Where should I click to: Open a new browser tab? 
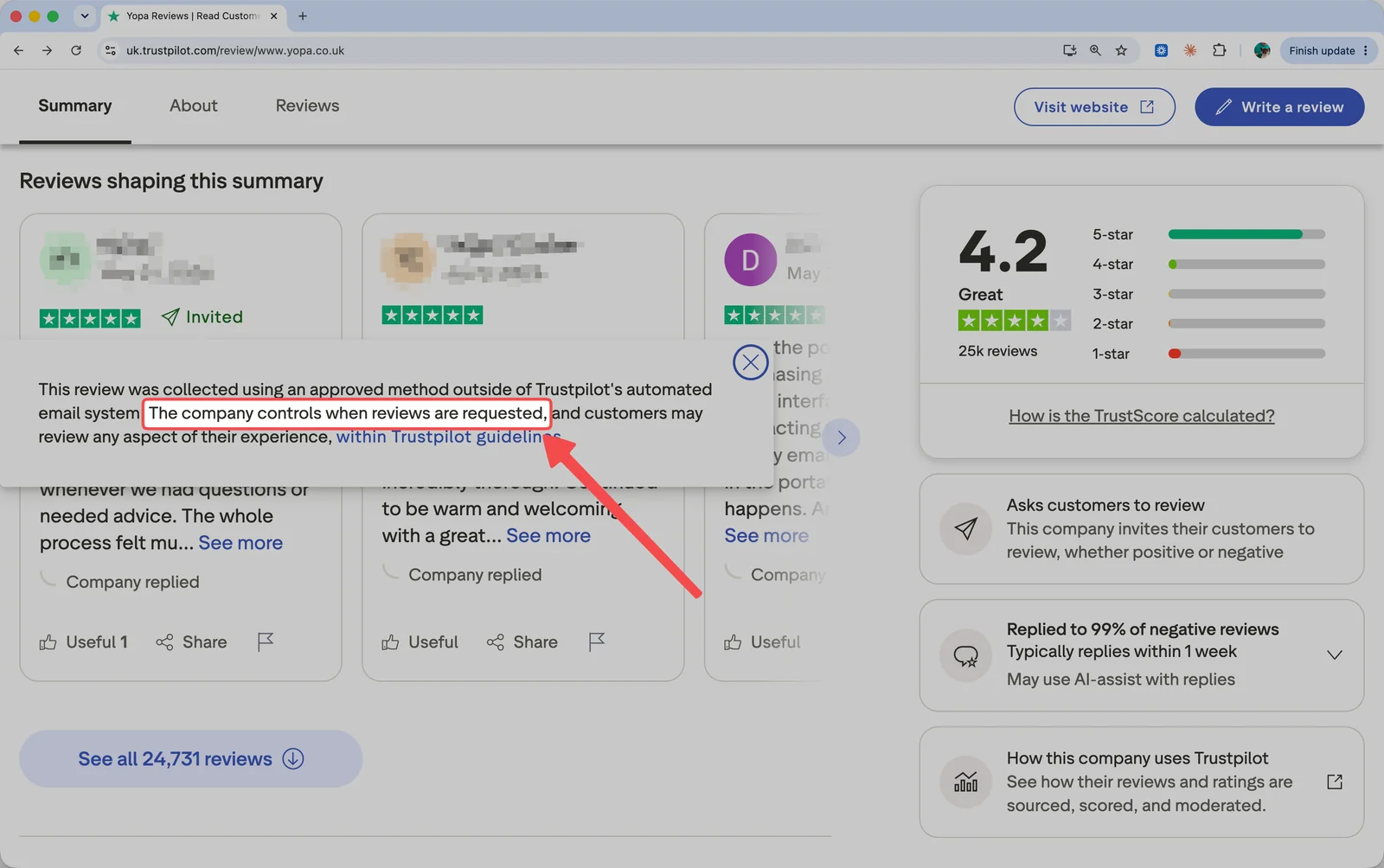(x=303, y=16)
